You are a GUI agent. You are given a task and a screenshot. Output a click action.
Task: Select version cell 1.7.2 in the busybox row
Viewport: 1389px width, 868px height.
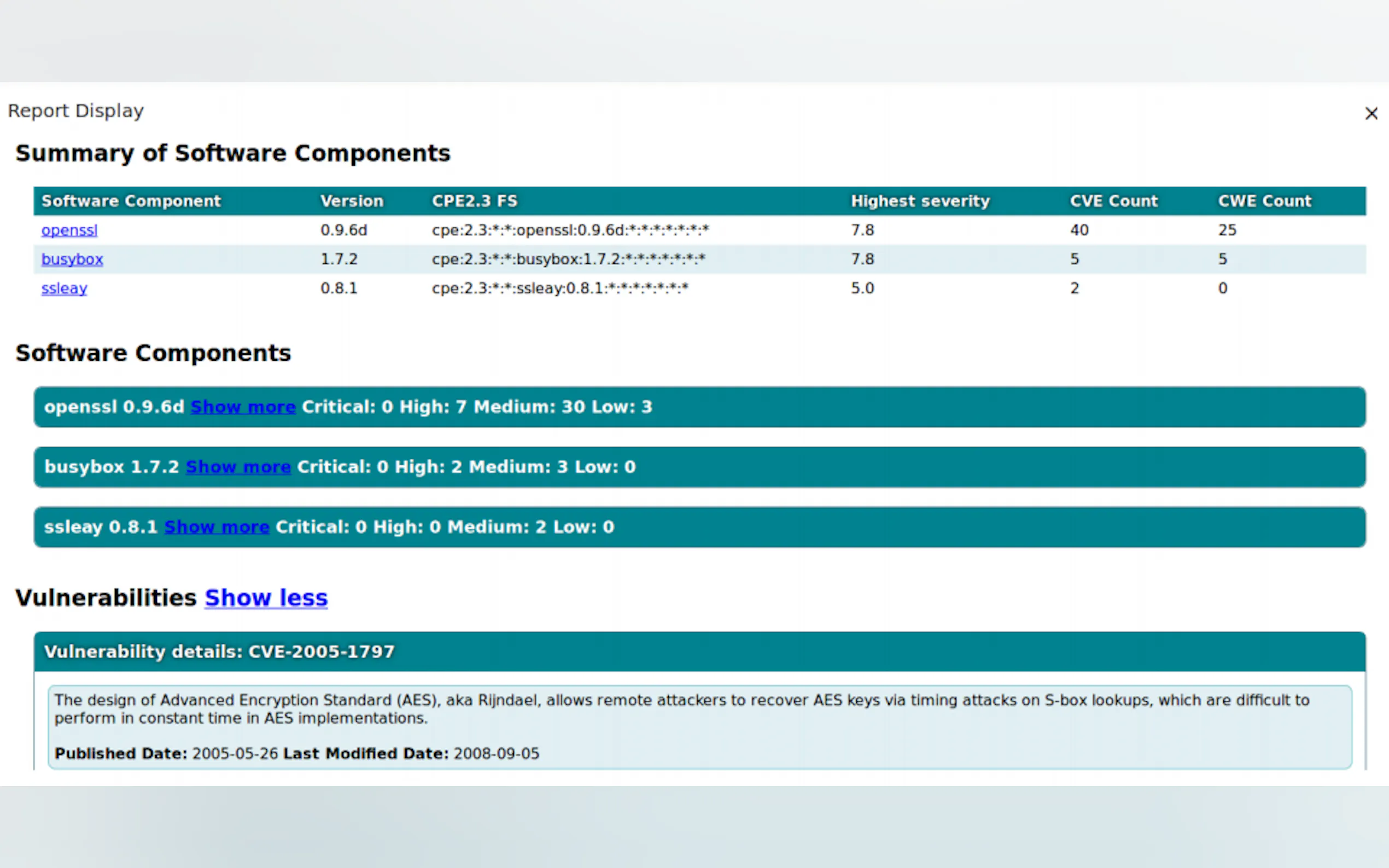[x=339, y=259]
